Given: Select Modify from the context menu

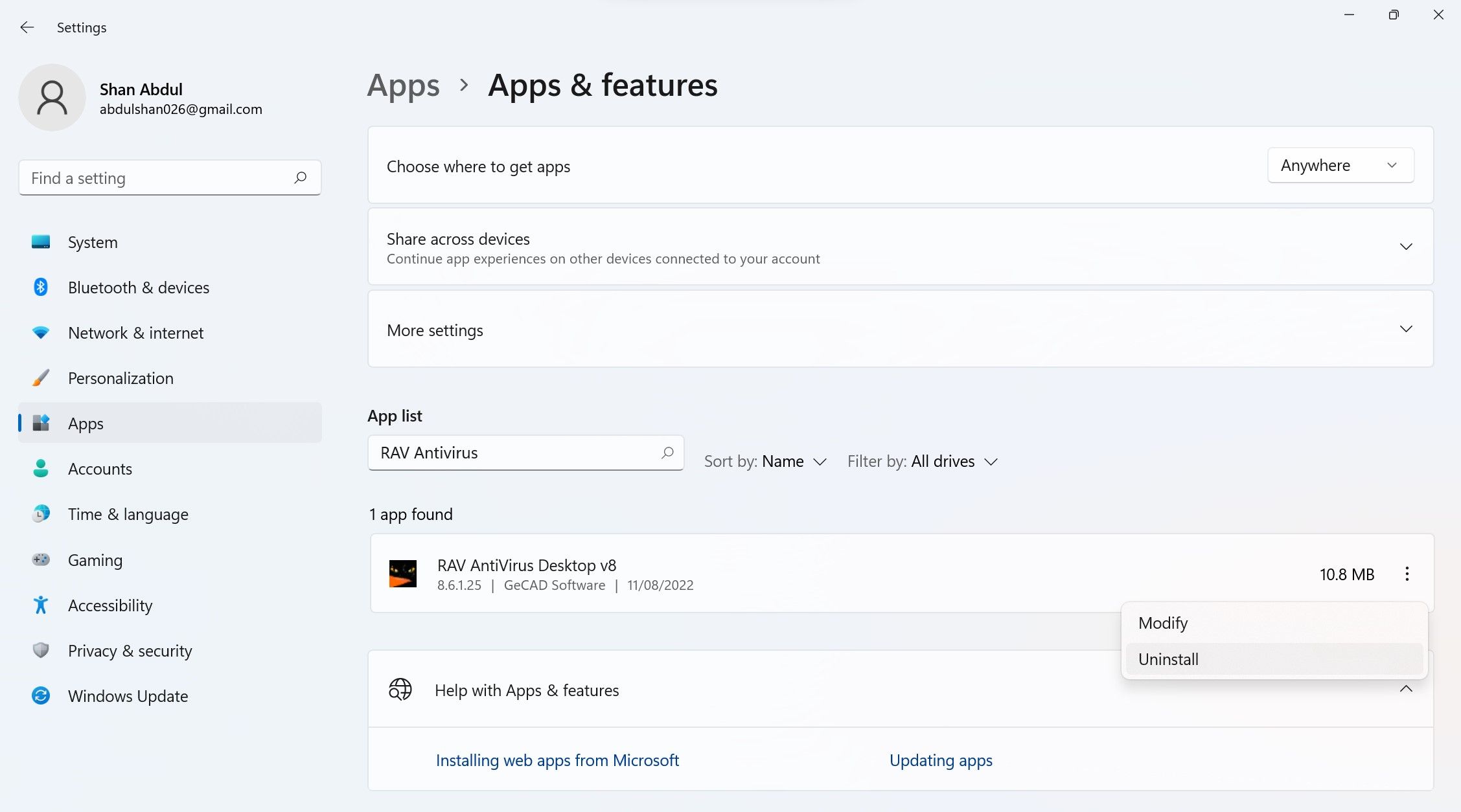Looking at the screenshot, I should pos(1163,622).
